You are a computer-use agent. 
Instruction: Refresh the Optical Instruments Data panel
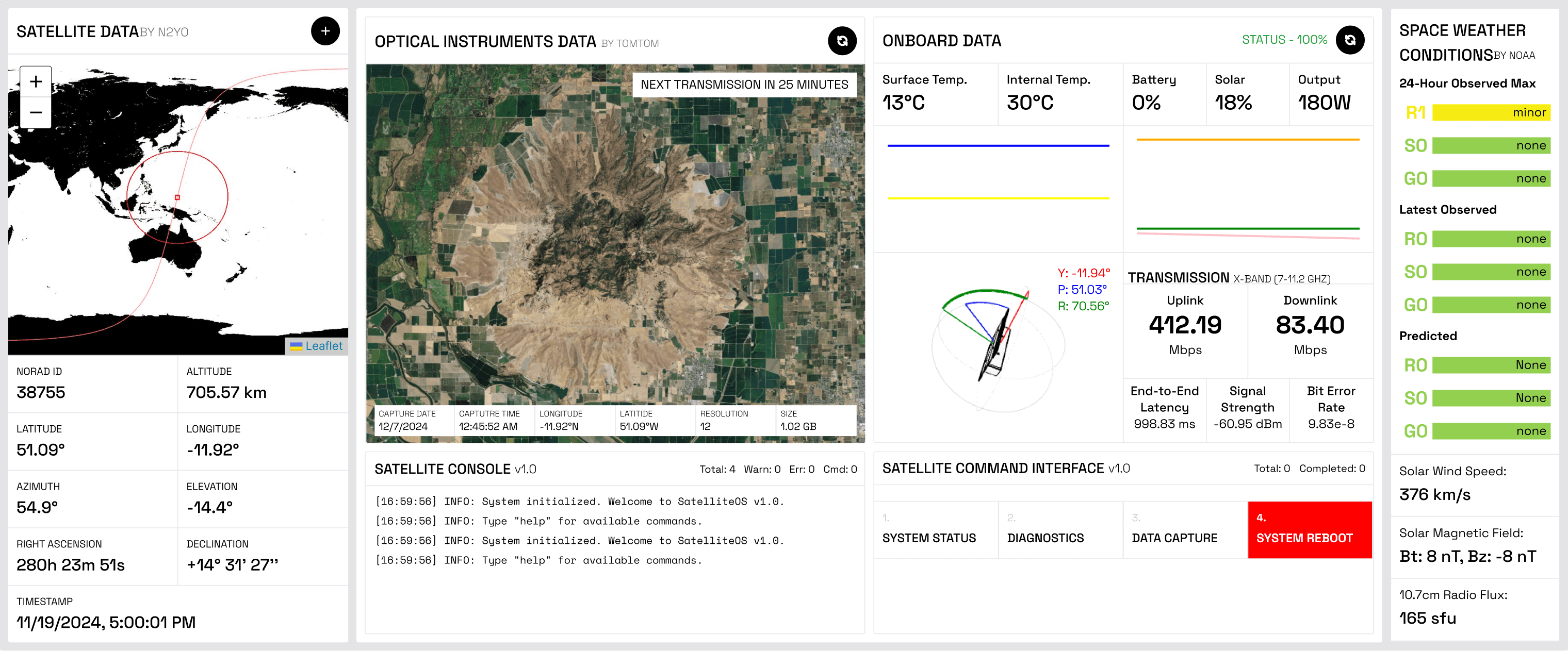[x=842, y=41]
